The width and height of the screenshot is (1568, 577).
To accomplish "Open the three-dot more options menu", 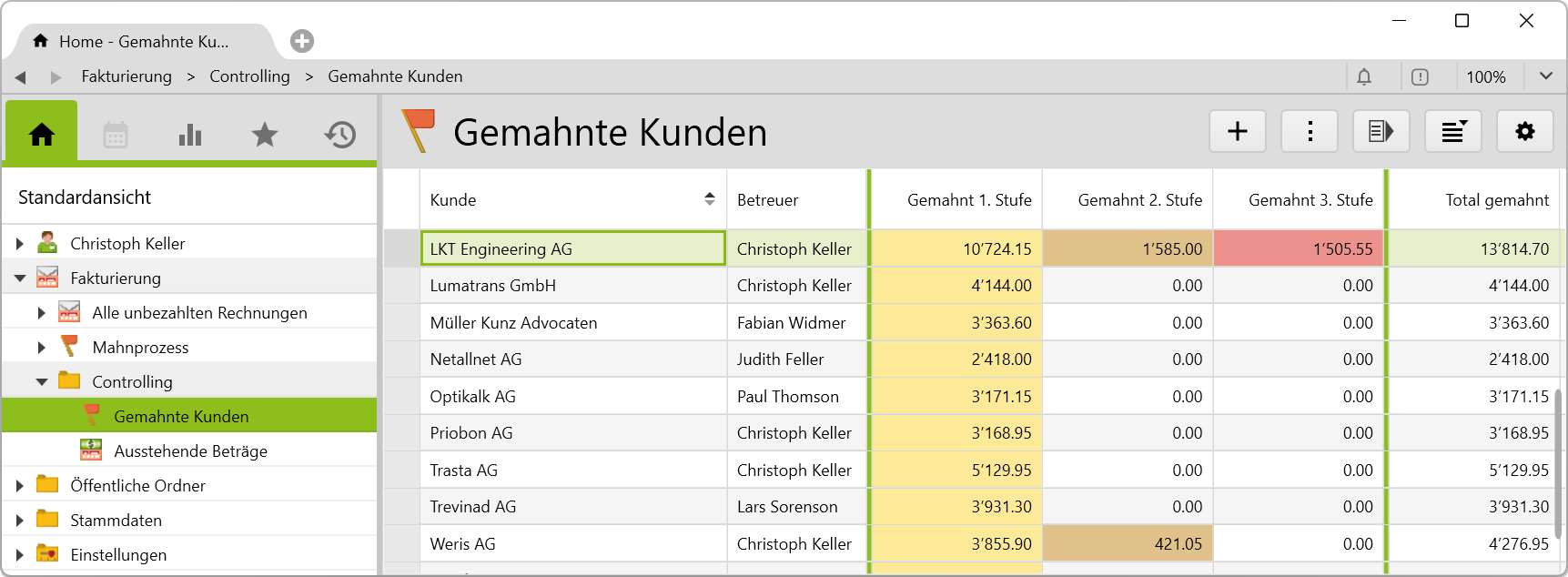I will point(1310,132).
